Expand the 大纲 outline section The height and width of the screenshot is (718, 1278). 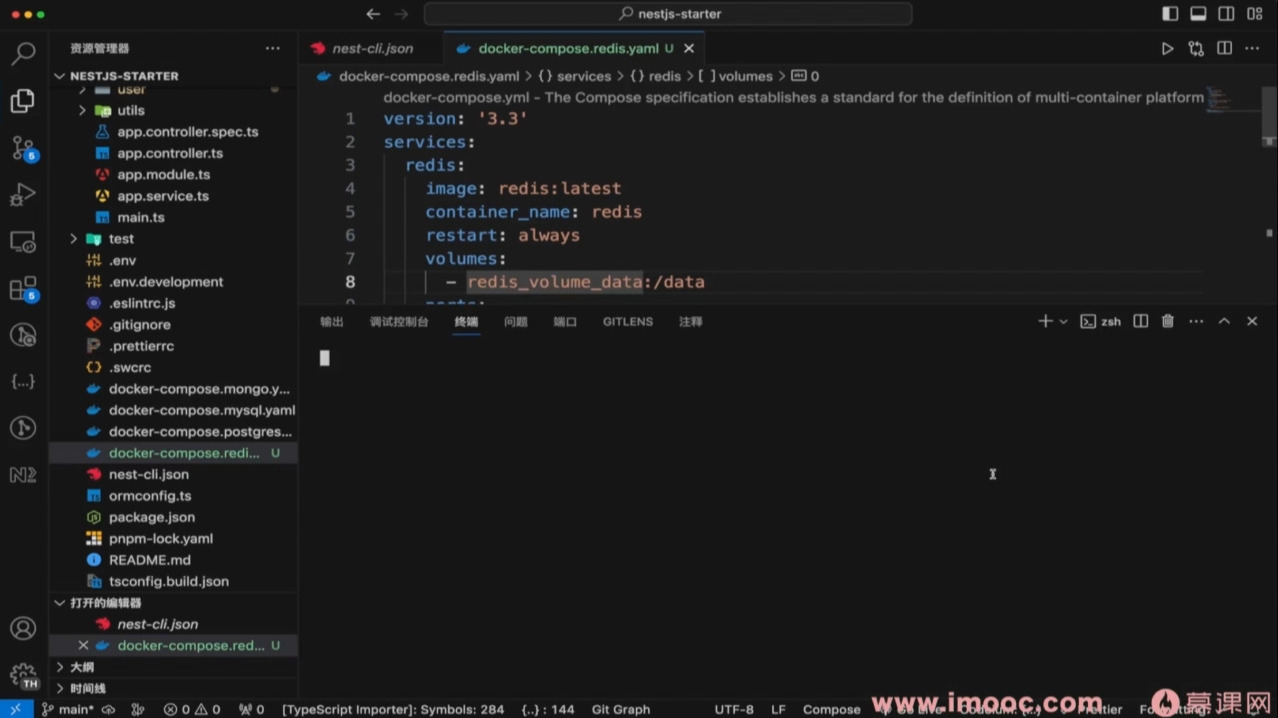pos(82,667)
